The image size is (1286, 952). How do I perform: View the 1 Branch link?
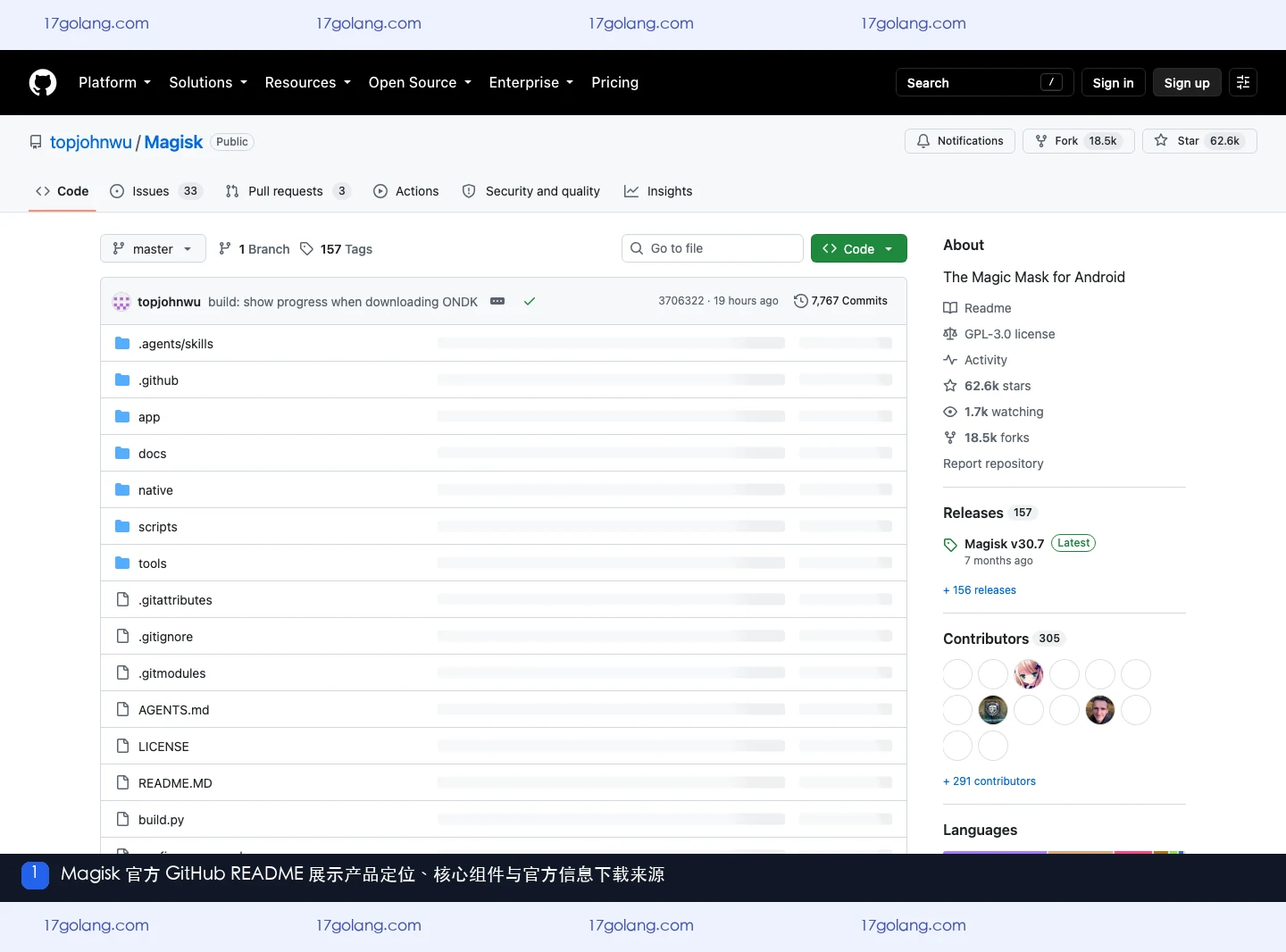point(255,248)
